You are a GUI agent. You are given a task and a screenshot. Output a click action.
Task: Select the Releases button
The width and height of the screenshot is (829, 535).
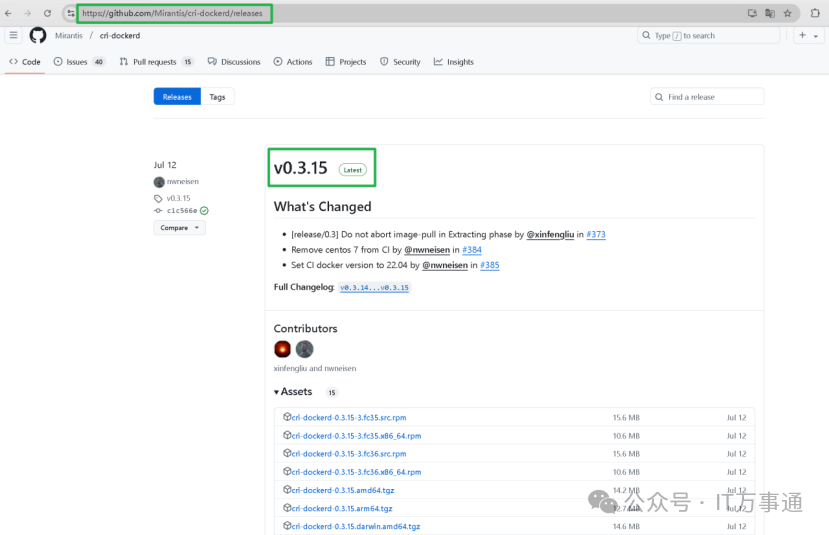tap(177, 97)
